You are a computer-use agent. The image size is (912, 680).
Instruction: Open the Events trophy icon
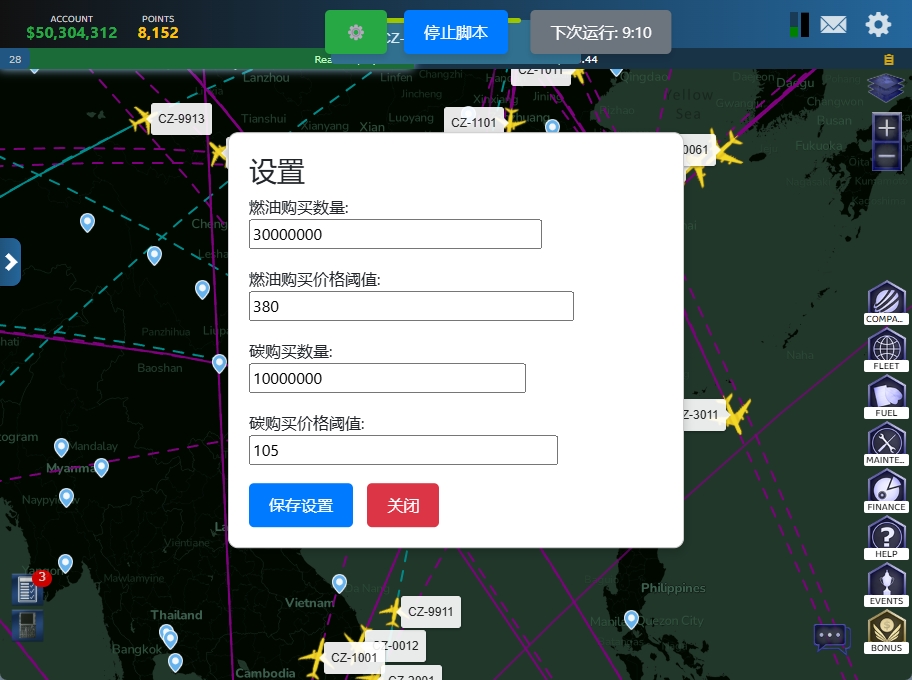click(886, 585)
